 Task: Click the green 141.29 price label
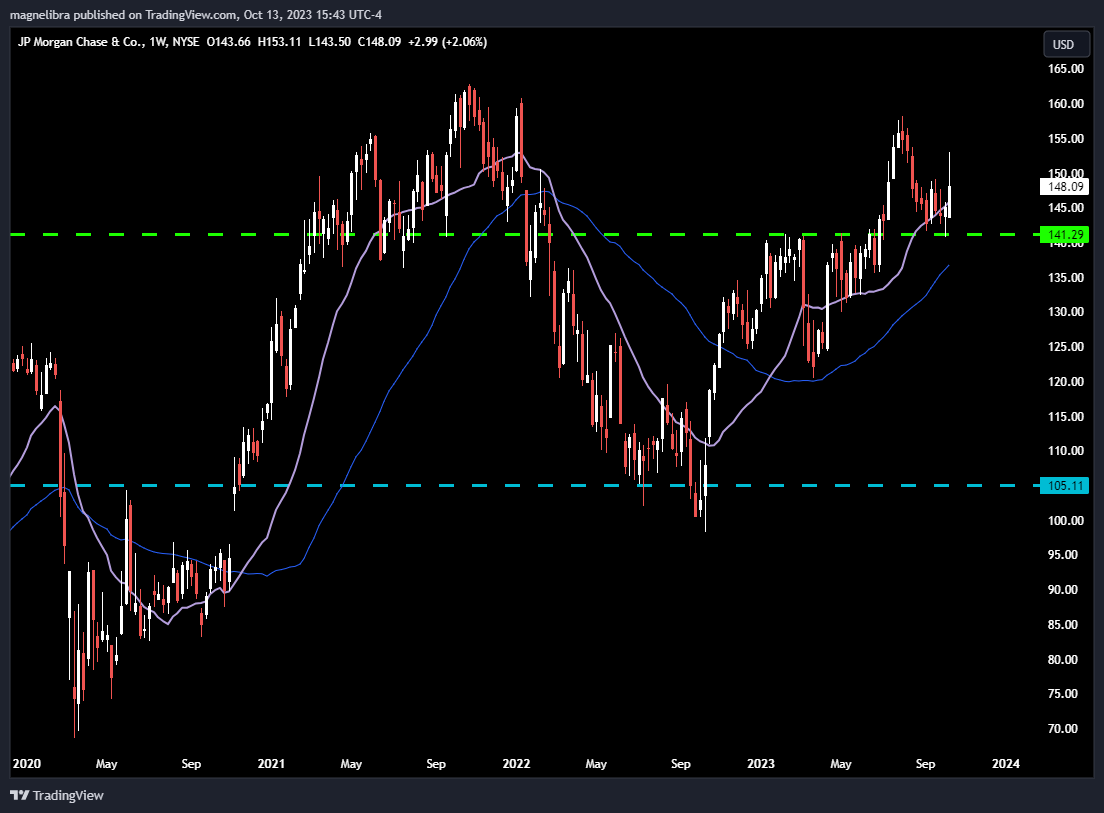point(1065,234)
